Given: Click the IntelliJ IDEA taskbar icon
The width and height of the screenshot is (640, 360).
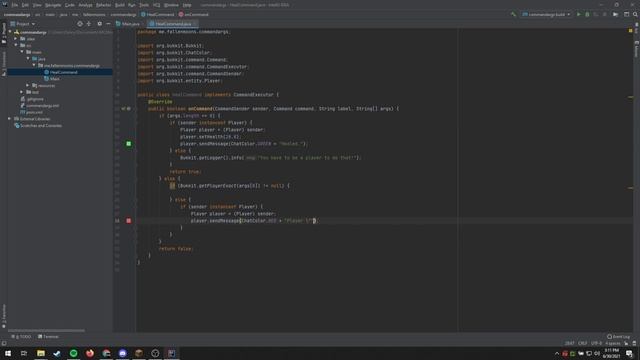Looking at the screenshot, I should tap(171, 353).
